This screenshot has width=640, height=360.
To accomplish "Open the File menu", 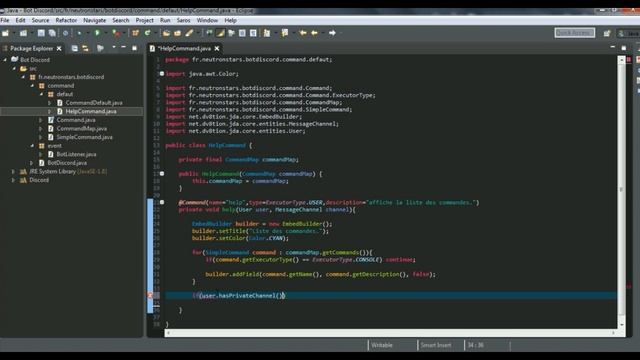I will pos(5,20).
